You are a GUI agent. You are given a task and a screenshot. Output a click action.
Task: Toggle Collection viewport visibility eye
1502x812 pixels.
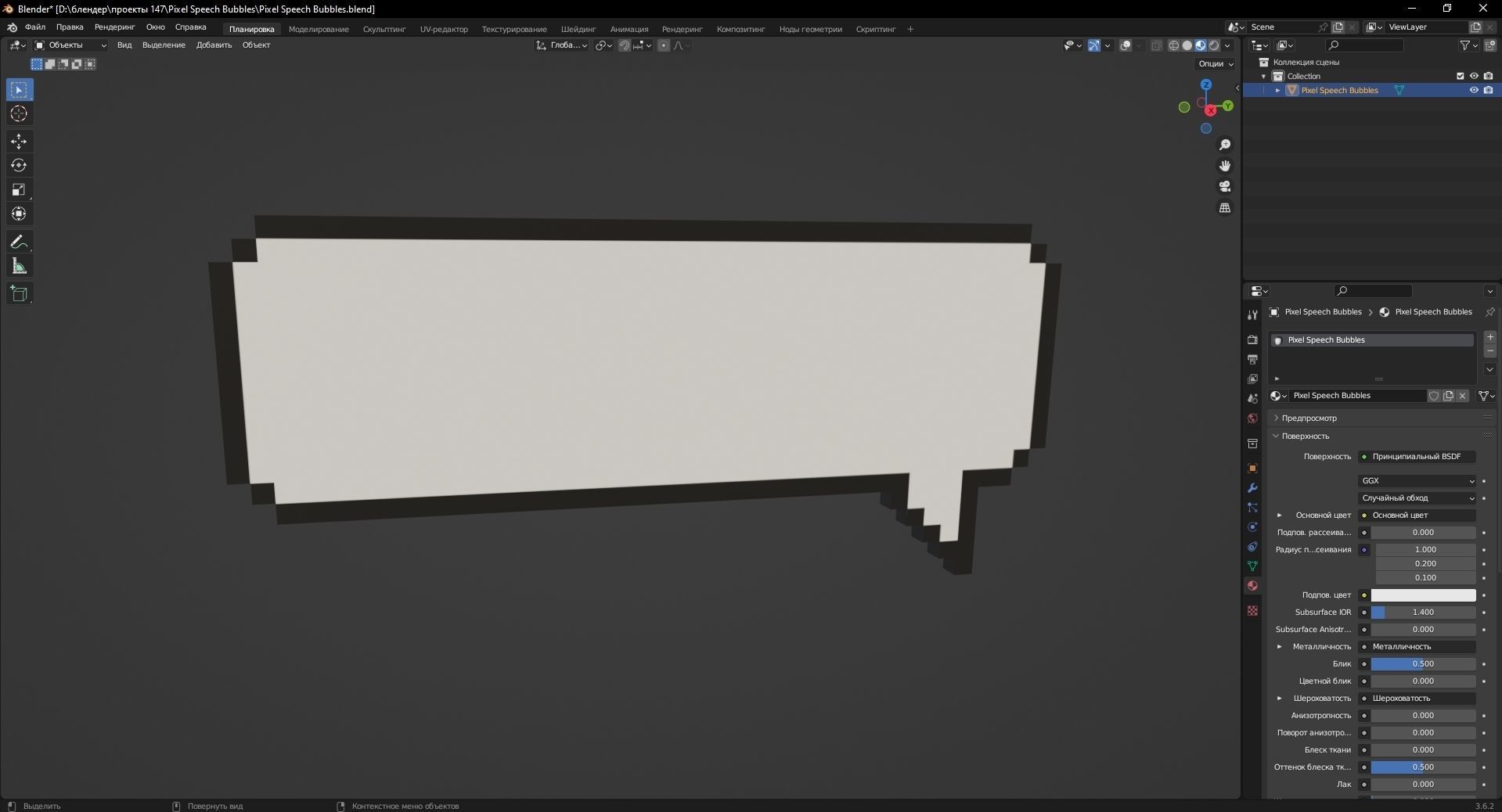coord(1474,76)
